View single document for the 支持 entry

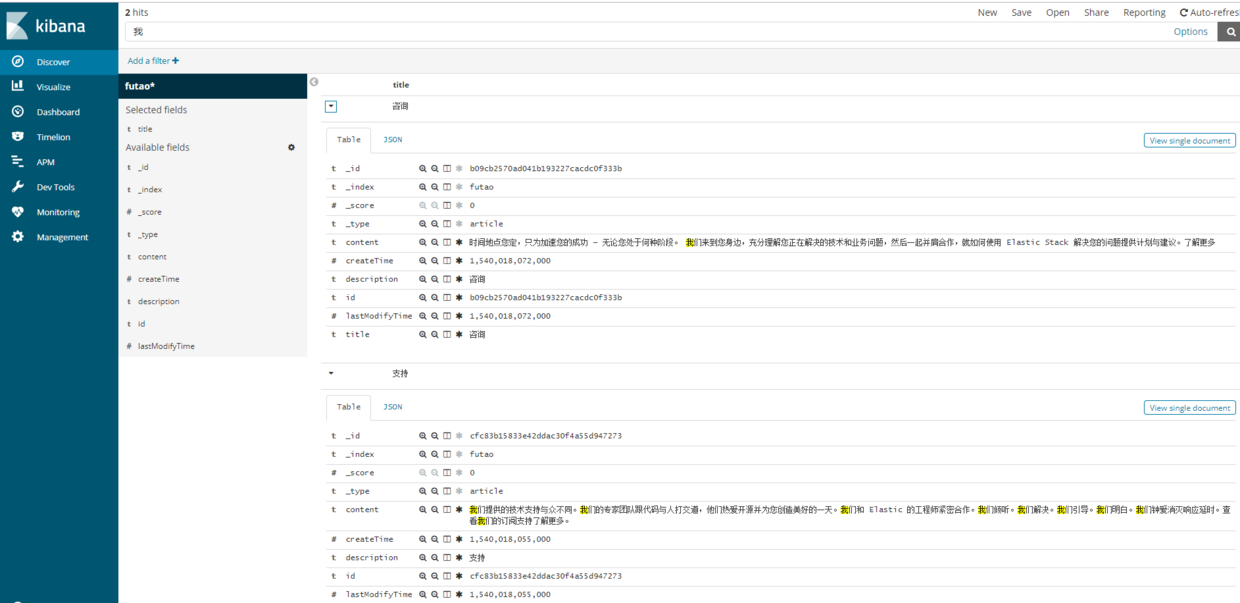pos(1190,408)
